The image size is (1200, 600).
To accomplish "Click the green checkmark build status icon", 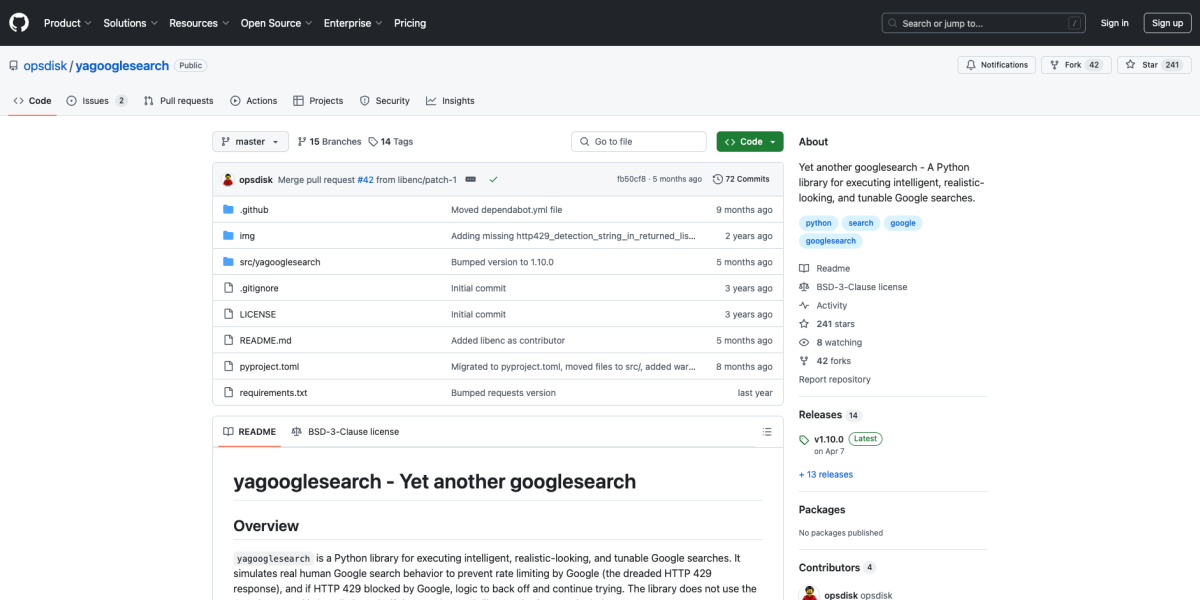I will [x=494, y=179].
